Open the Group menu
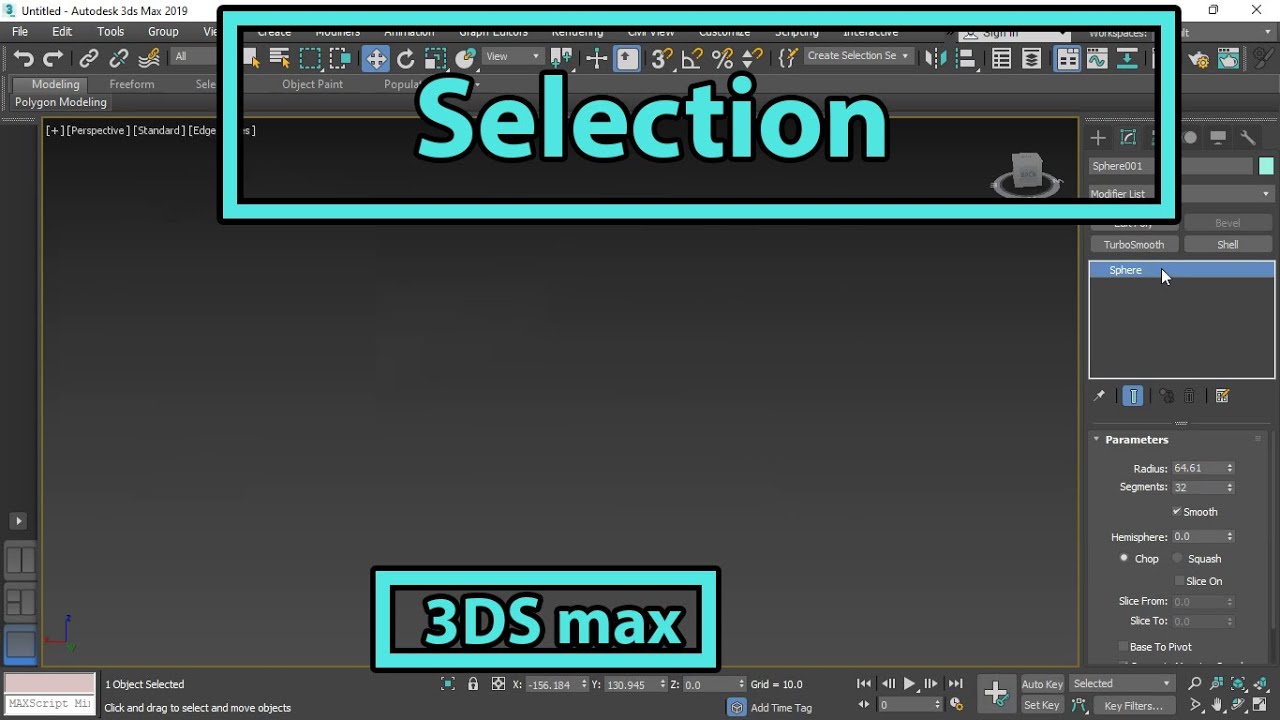The height and width of the screenshot is (720, 1280). tap(163, 32)
